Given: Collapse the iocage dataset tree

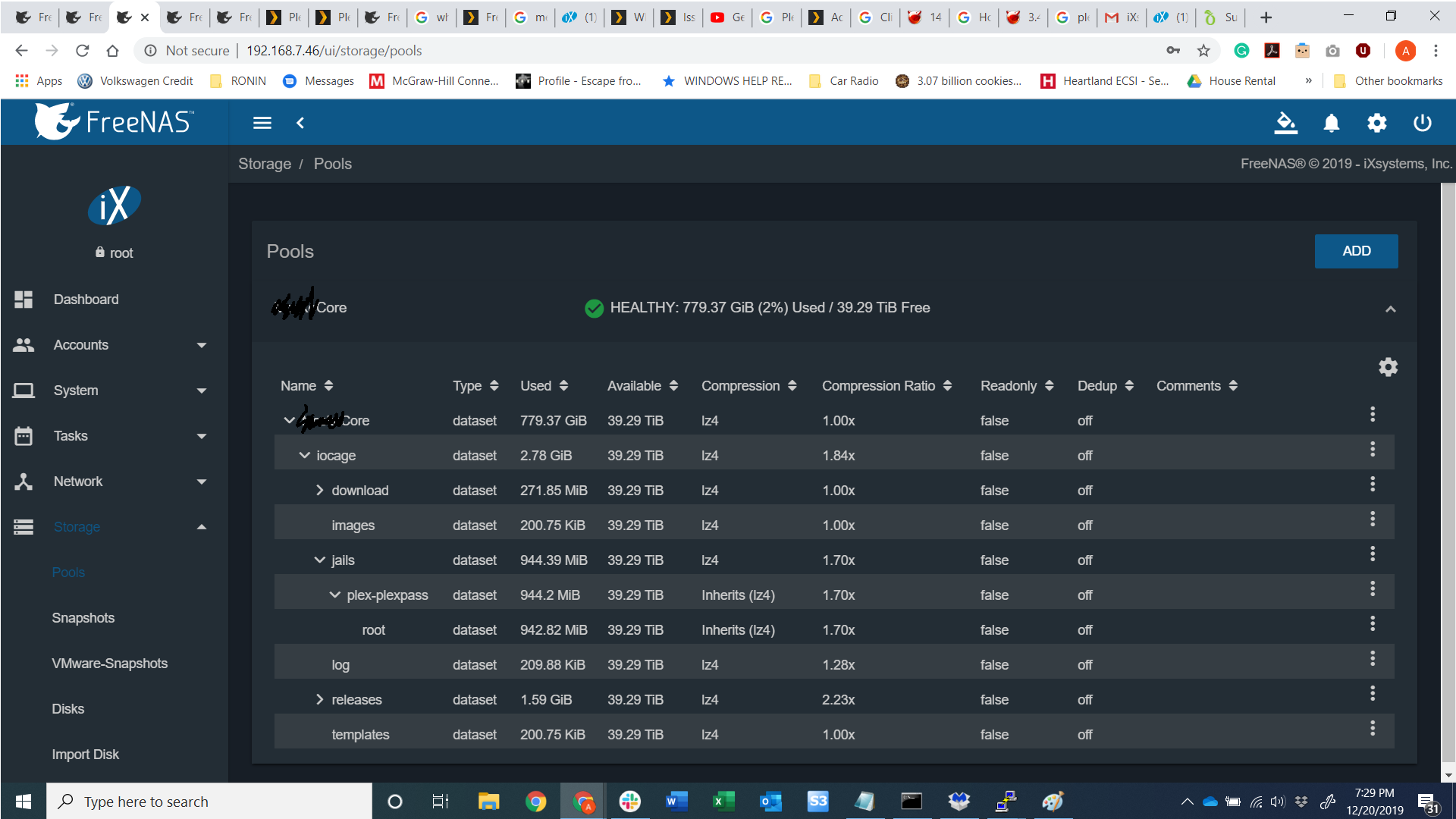Looking at the screenshot, I should pyautogui.click(x=305, y=455).
